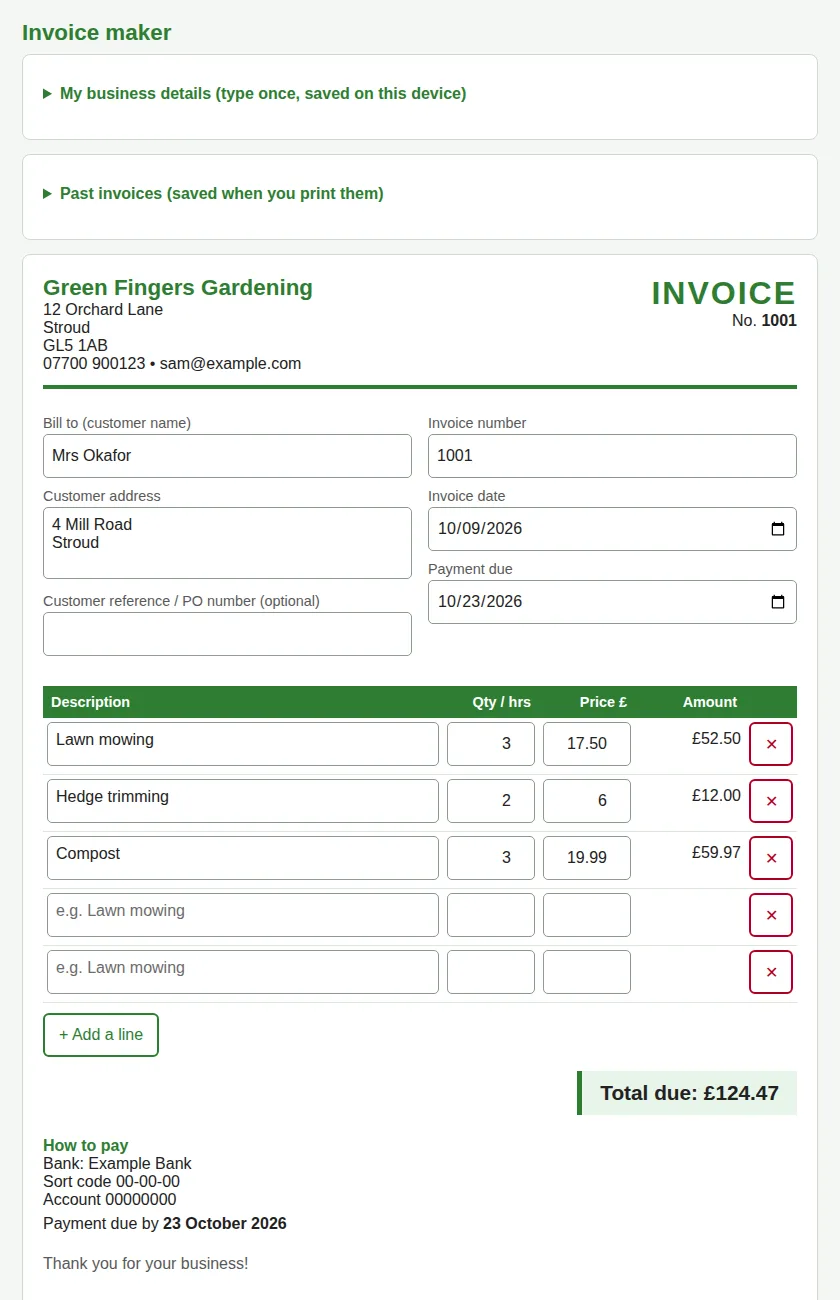Click the Account 00000000 line
The height and width of the screenshot is (1300, 840).
click(110, 1200)
